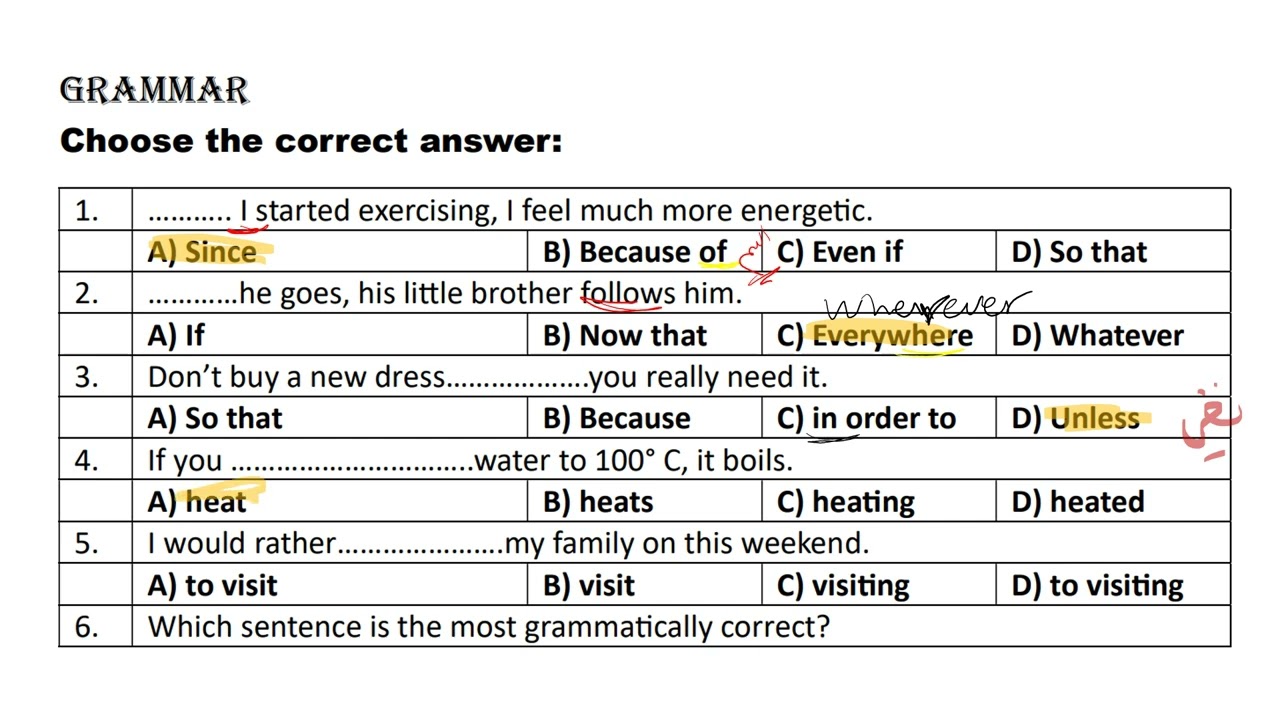Select option B) heats
This screenshot has height=720, width=1280.
click(598, 501)
